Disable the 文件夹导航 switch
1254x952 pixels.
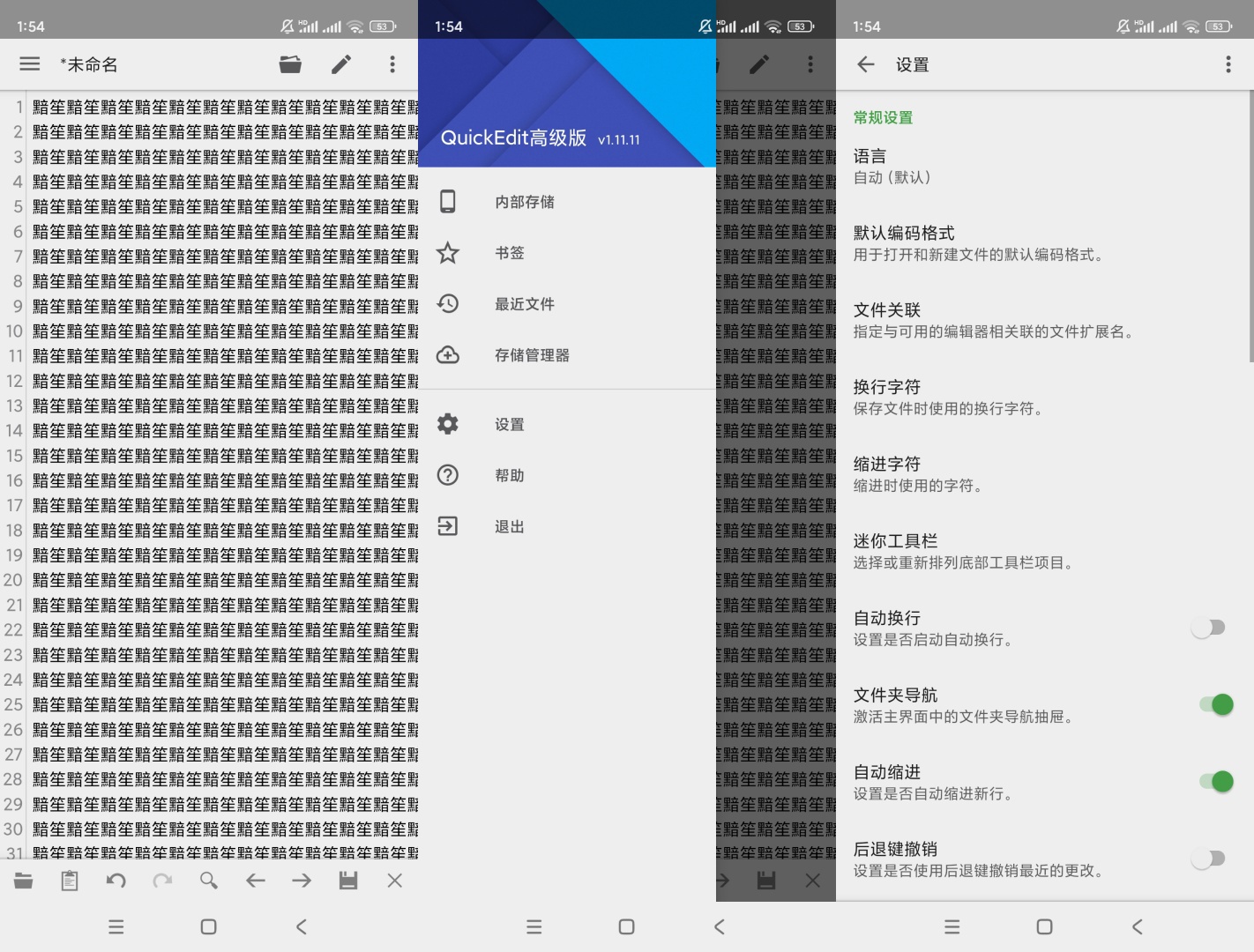click(1215, 704)
